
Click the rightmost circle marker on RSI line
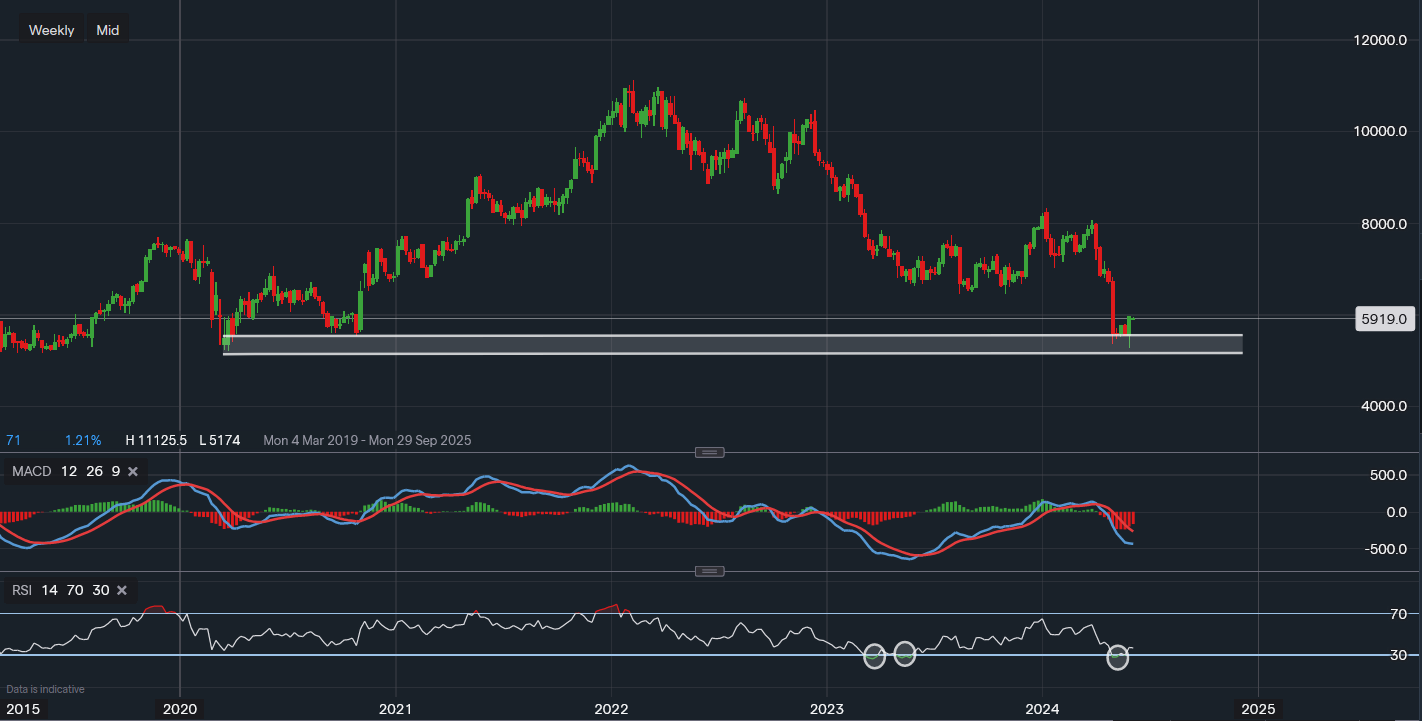(x=1119, y=657)
